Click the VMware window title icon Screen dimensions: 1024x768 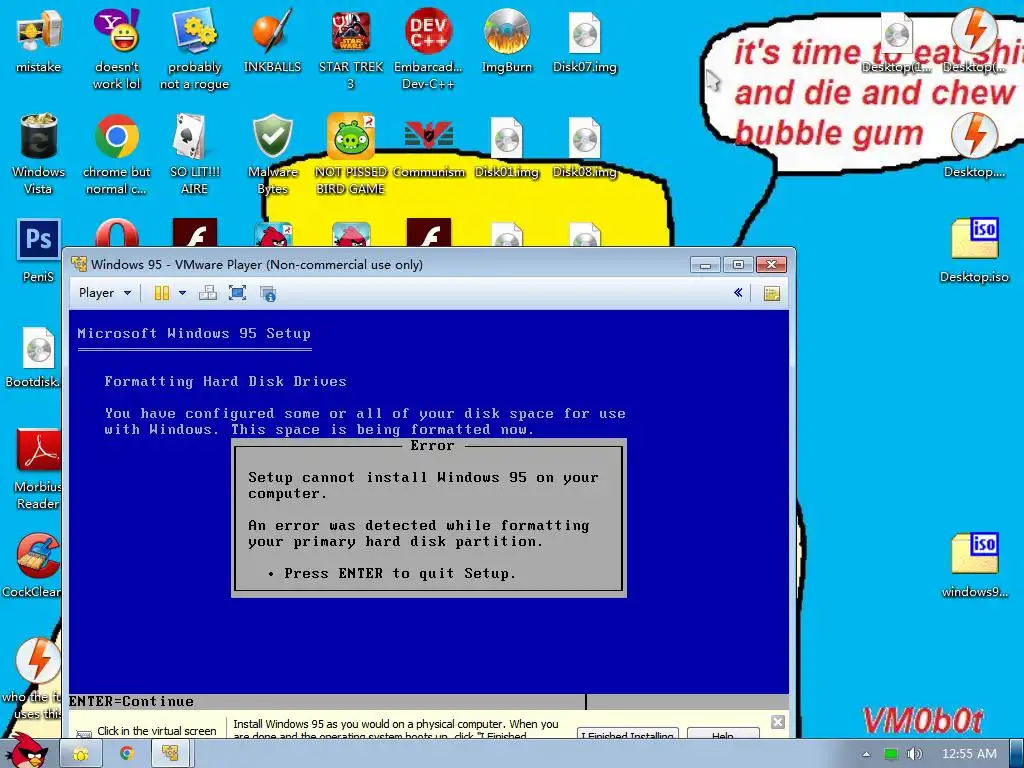pyautogui.click(x=79, y=264)
